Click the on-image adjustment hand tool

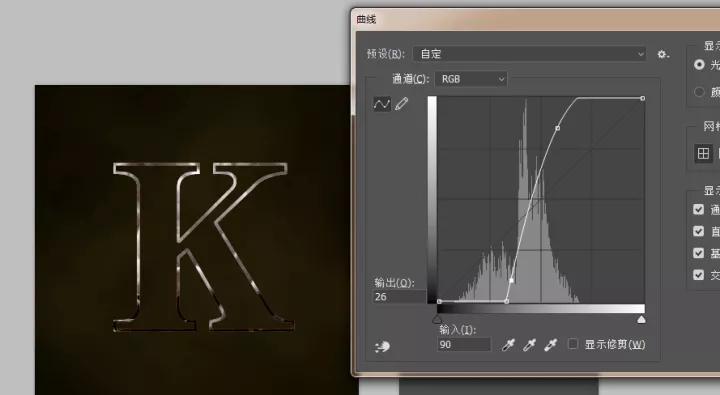tap(382, 346)
